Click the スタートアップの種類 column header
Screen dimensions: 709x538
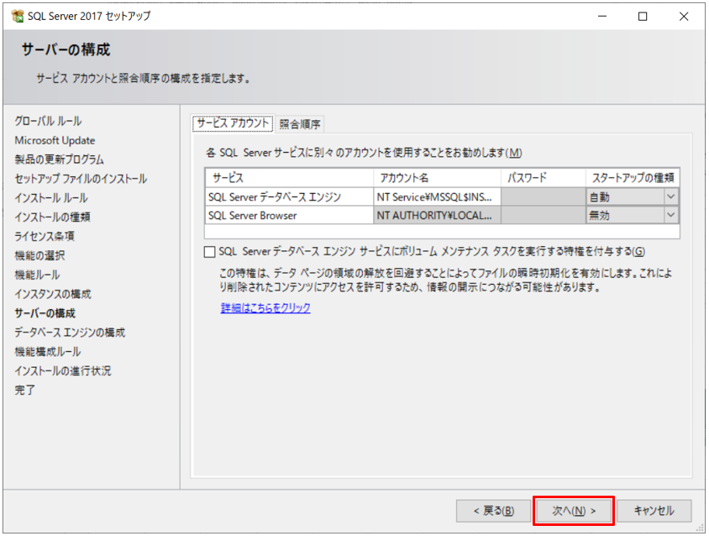pyautogui.click(x=633, y=178)
